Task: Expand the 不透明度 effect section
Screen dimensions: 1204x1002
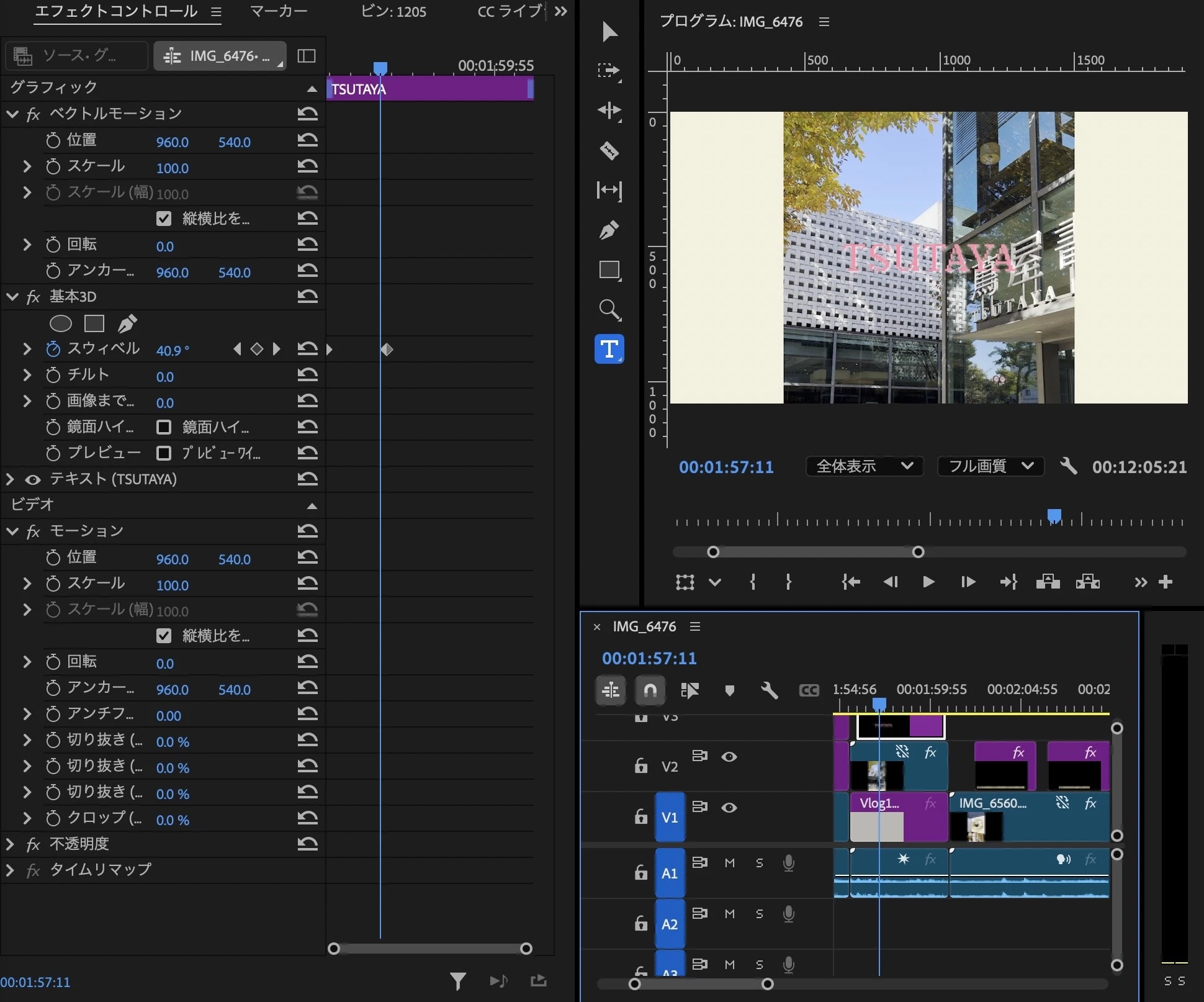Action: pos(10,844)
